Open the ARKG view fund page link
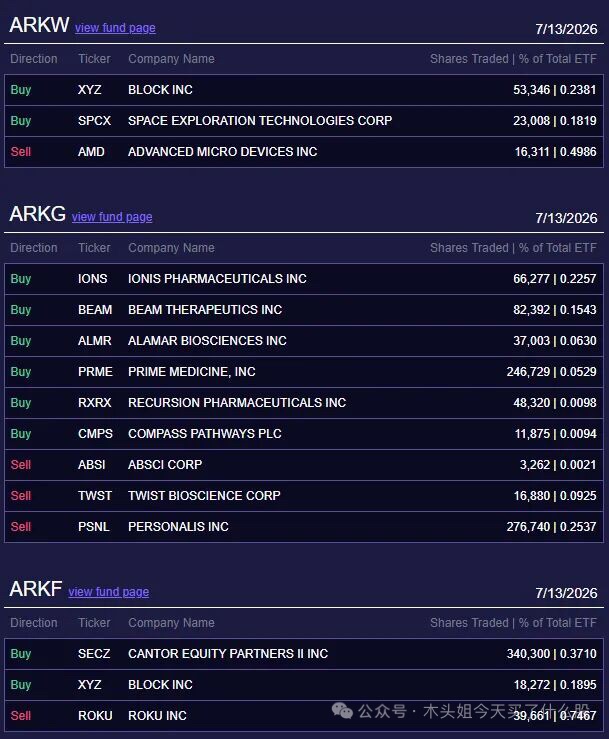 pyautogui.click(x=112, y=217)
